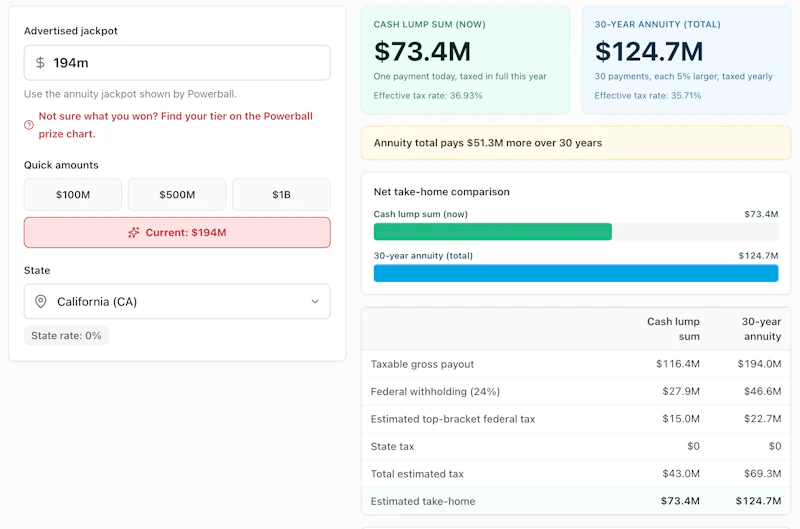
Task: Open the Powerball prize chart link
Action: (x=176, y=125)
